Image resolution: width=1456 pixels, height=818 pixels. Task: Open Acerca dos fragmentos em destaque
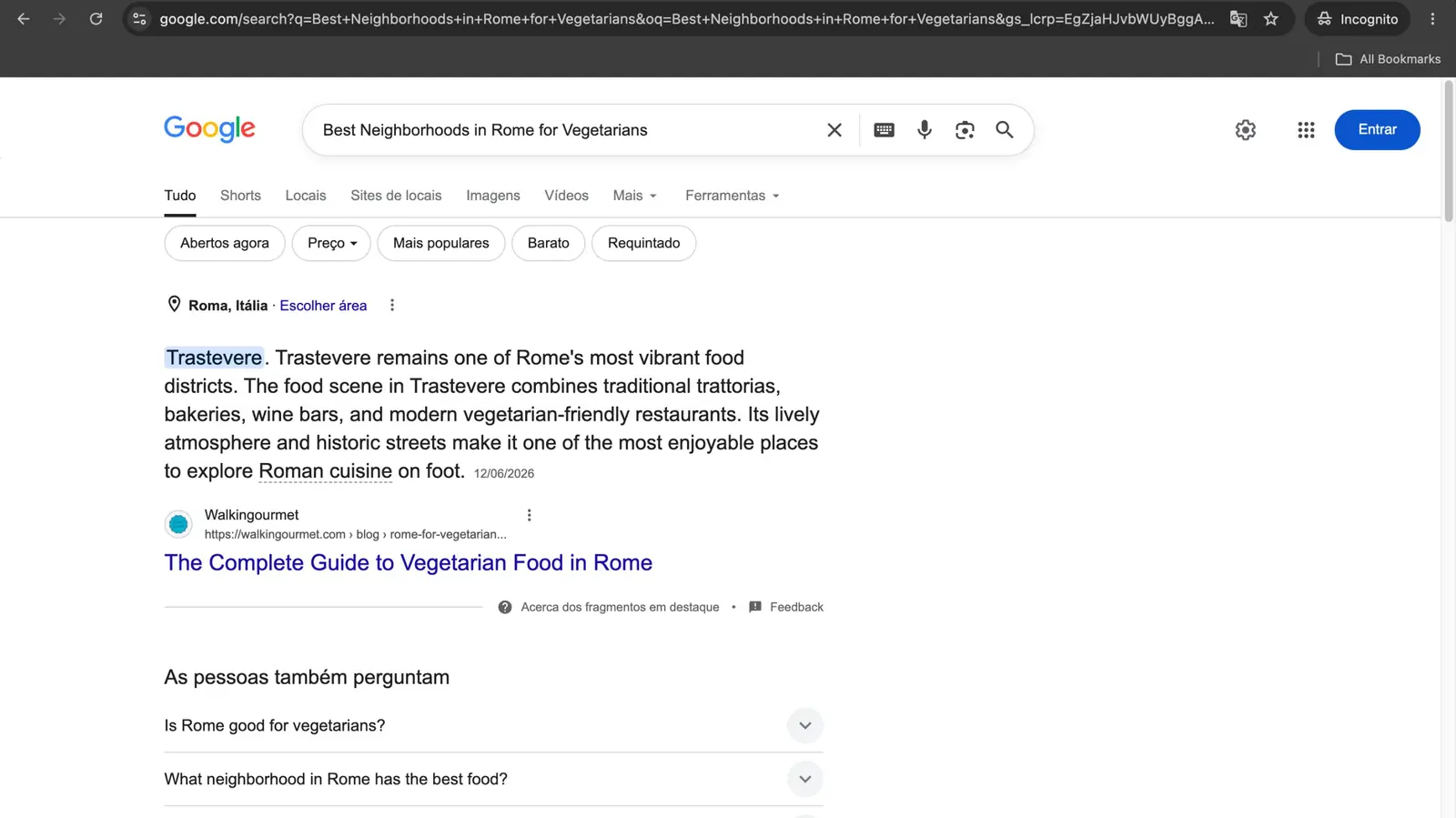click(x=620, y=607)
